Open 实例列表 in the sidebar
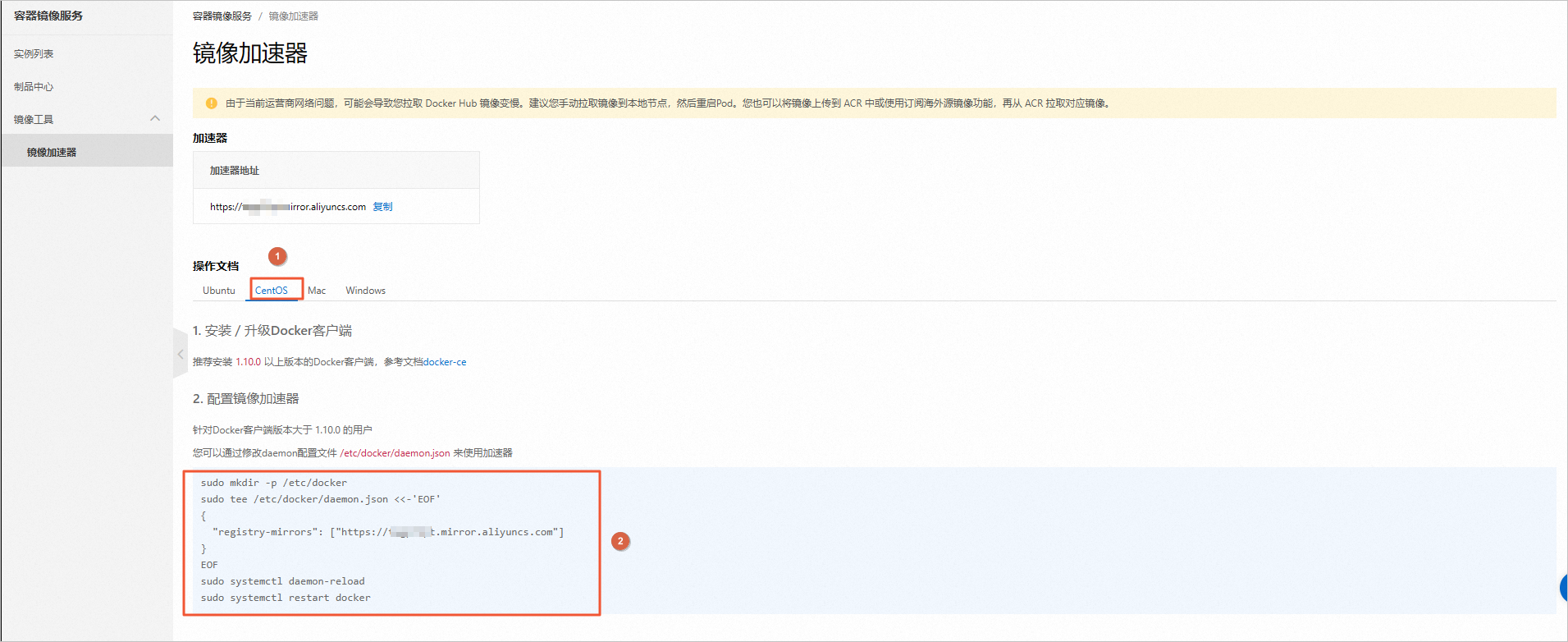 click(34, 54)
